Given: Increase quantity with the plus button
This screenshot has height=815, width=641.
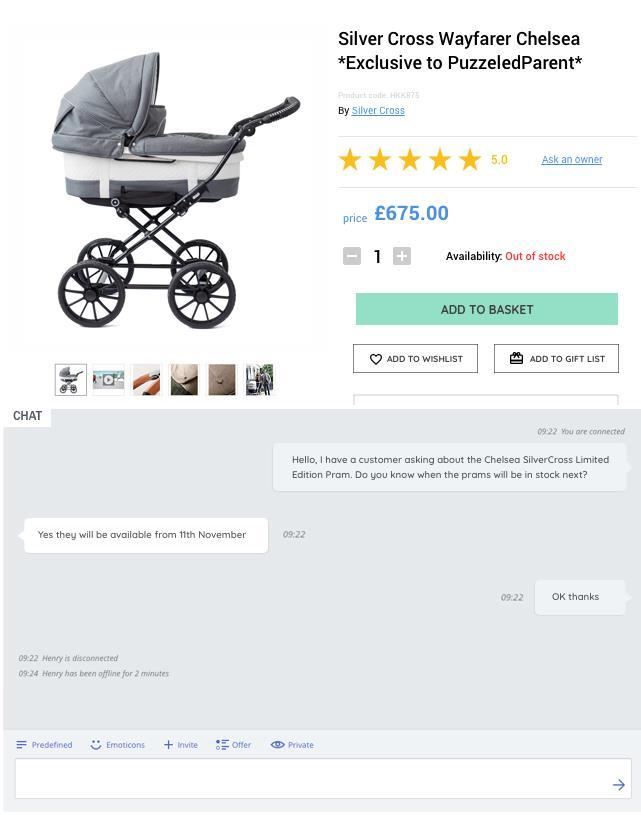Looking at the screenshot, I should click(x=402, y=256).
